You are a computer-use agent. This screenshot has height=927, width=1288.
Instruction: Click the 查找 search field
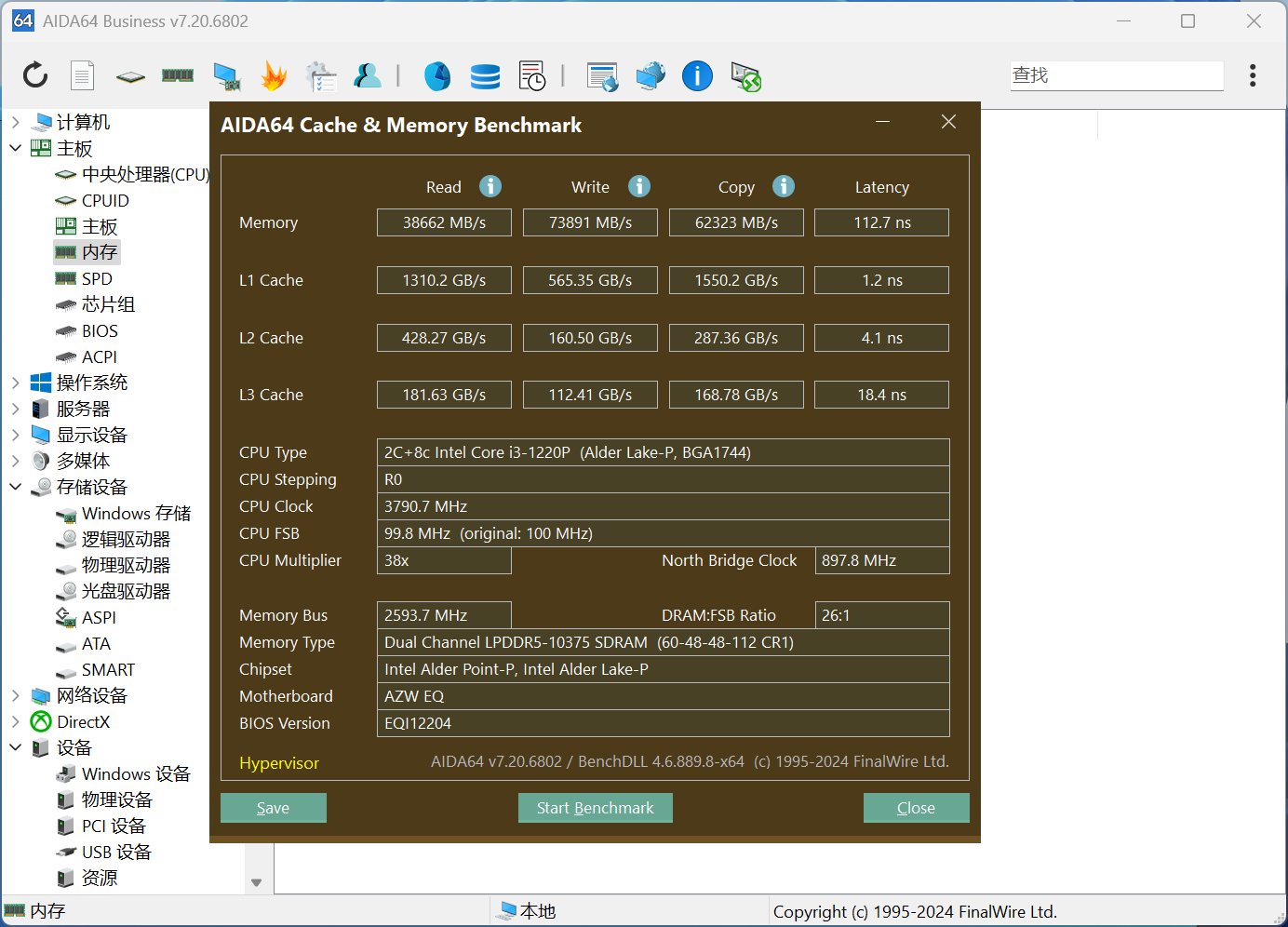pyautogui.click(x=1117, y=75)
